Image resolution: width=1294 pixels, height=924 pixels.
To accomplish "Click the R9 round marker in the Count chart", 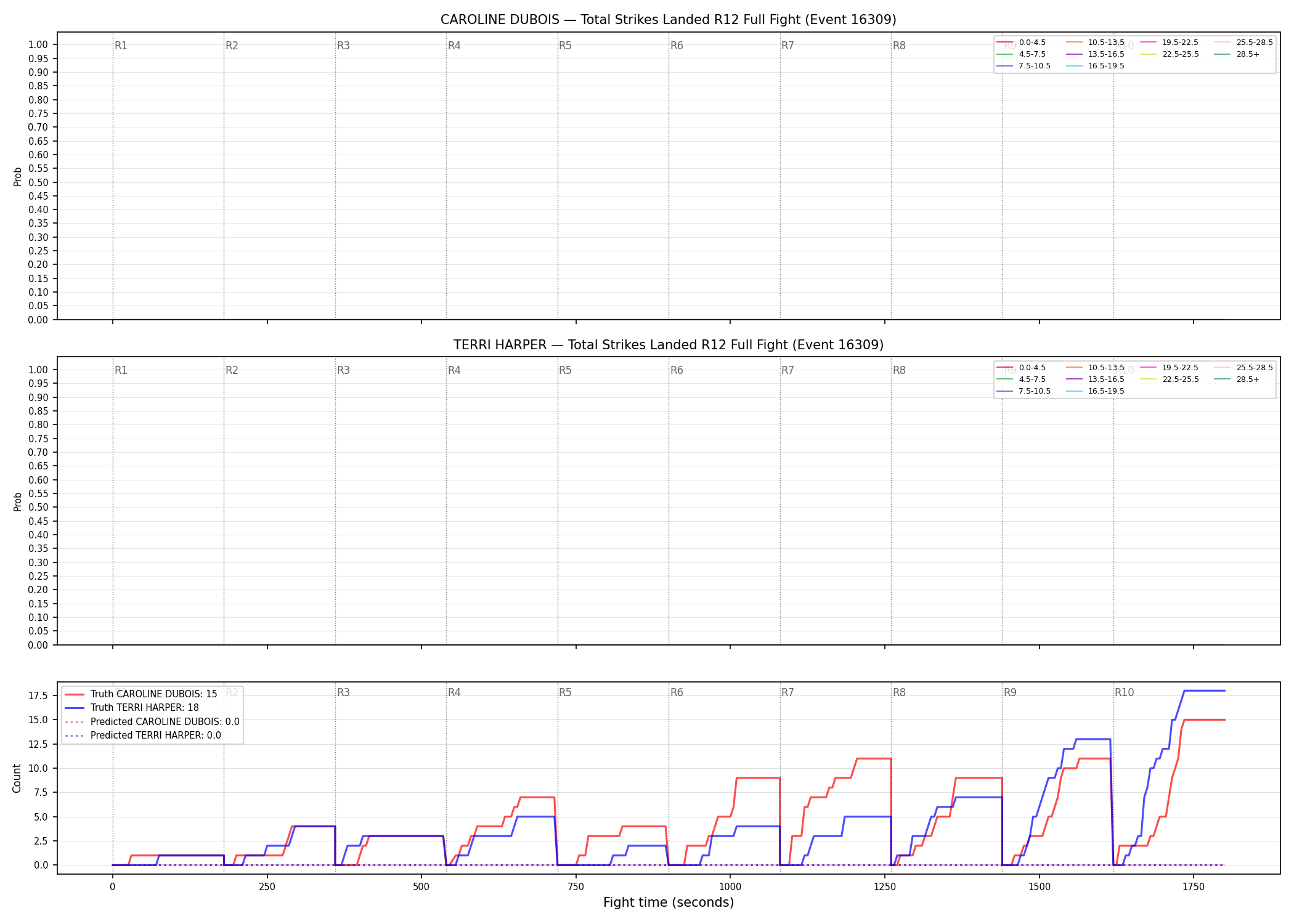I will pos(1010,693).
